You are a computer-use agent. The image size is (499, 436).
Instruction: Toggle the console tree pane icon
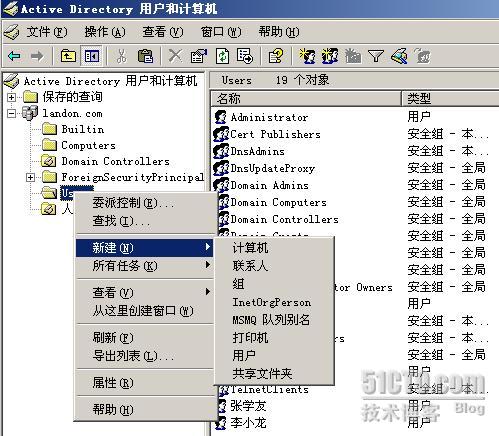91,56
